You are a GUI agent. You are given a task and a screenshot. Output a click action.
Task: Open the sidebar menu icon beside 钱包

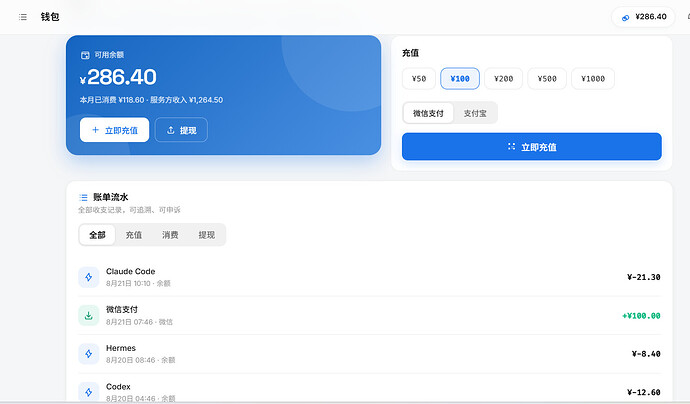coord(23,17)
